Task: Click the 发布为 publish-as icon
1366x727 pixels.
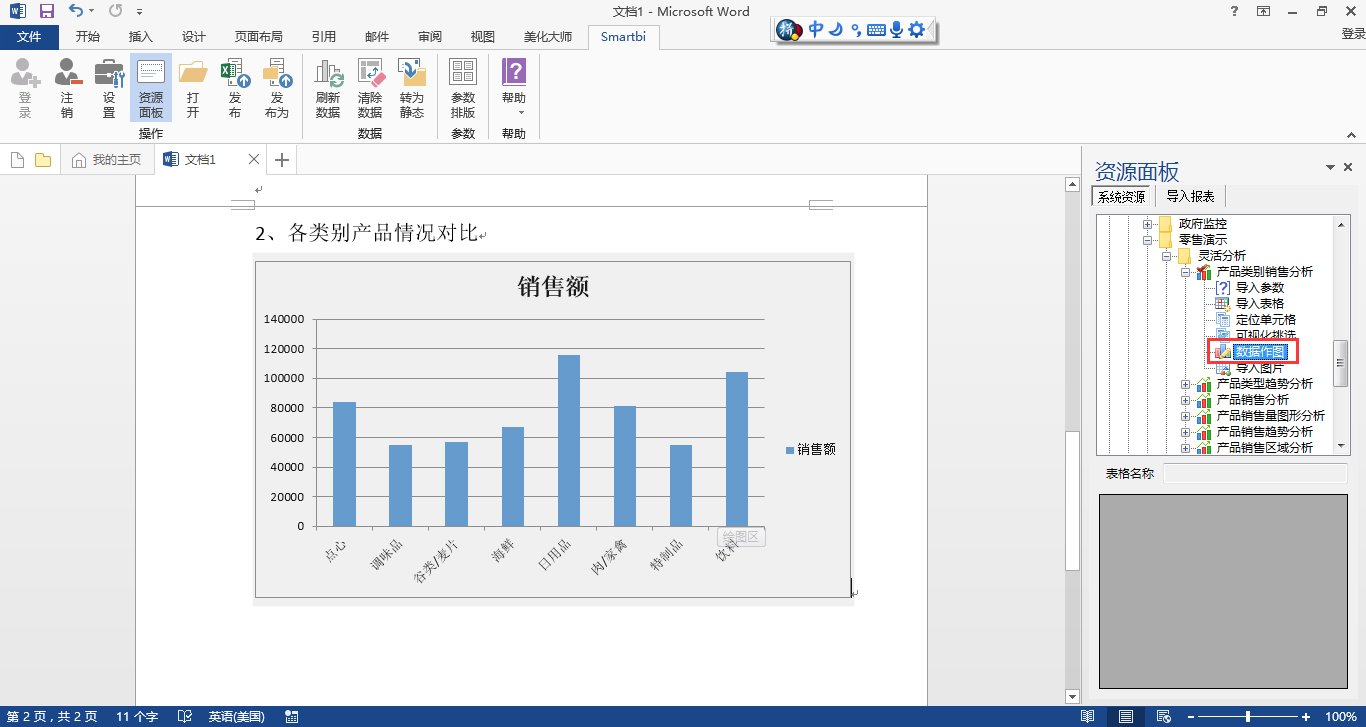Action: pos(277,88)
